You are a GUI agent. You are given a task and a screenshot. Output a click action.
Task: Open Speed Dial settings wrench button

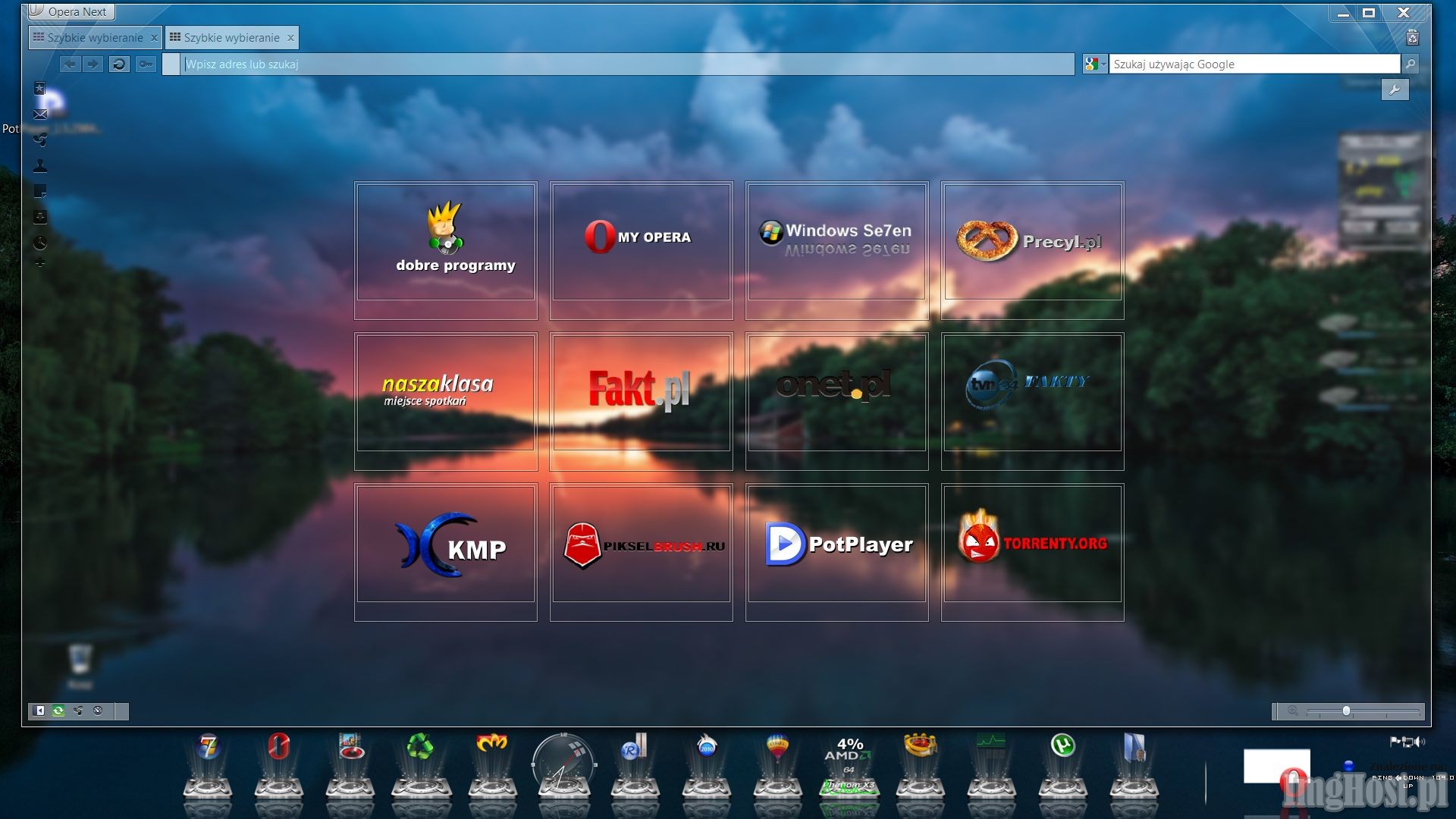pyautogui.click(x=1395, y=89)
